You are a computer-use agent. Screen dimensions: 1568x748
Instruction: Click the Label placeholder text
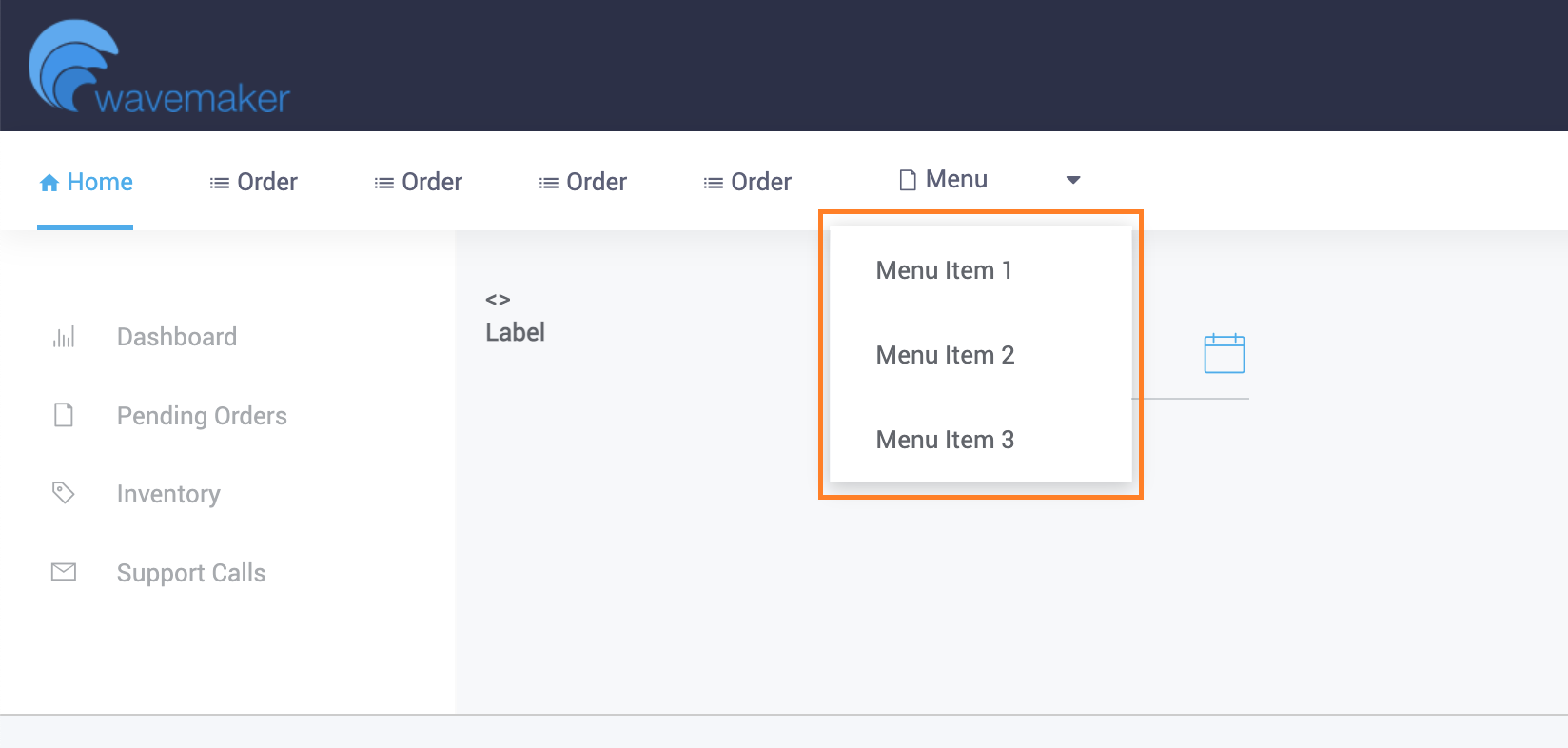click(515, 332)
